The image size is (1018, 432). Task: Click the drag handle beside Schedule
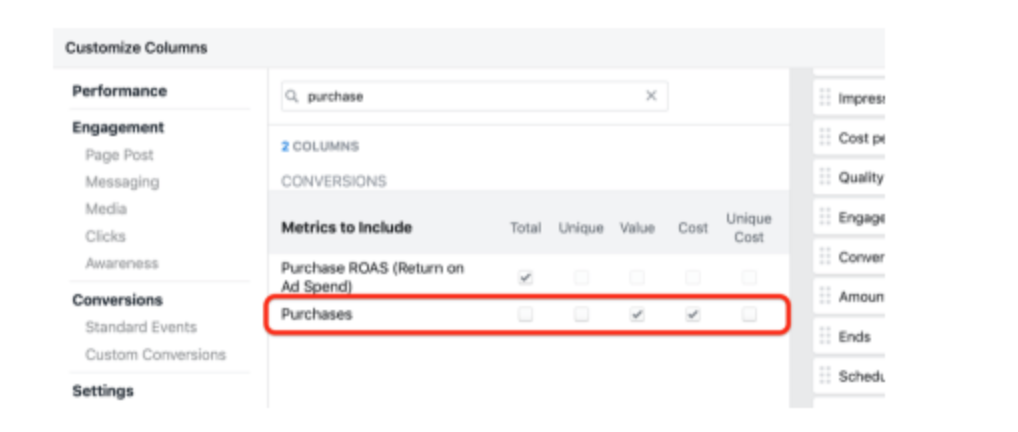pos(825,376)
